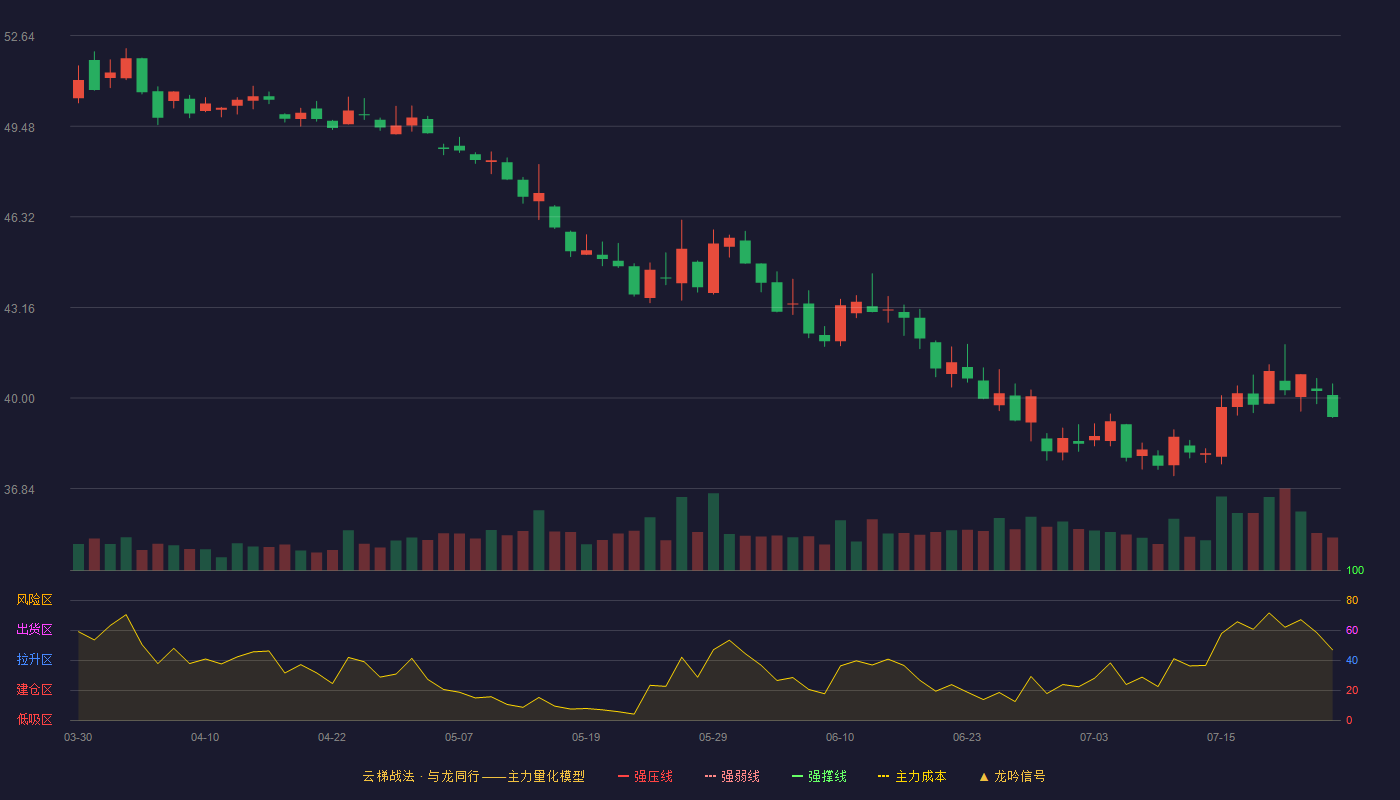The height and width of the screenshot is (800, 1400).
Task: Click the 40 indicator scale value
Action: pyautogui.click(x=1352, y=660)
